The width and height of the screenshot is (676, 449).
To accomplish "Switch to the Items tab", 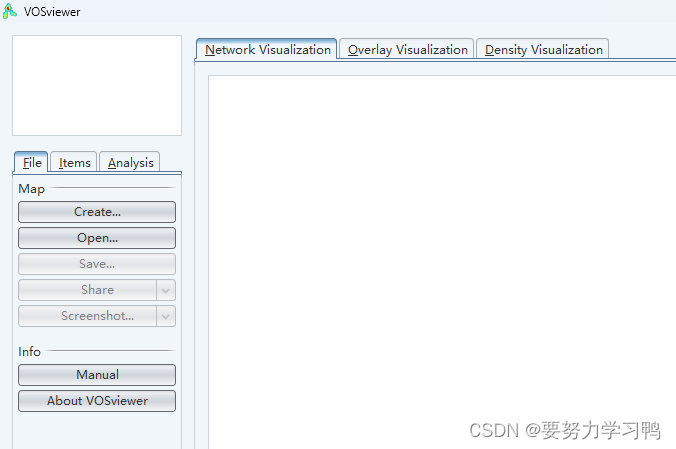I will [x=74, y=163].
